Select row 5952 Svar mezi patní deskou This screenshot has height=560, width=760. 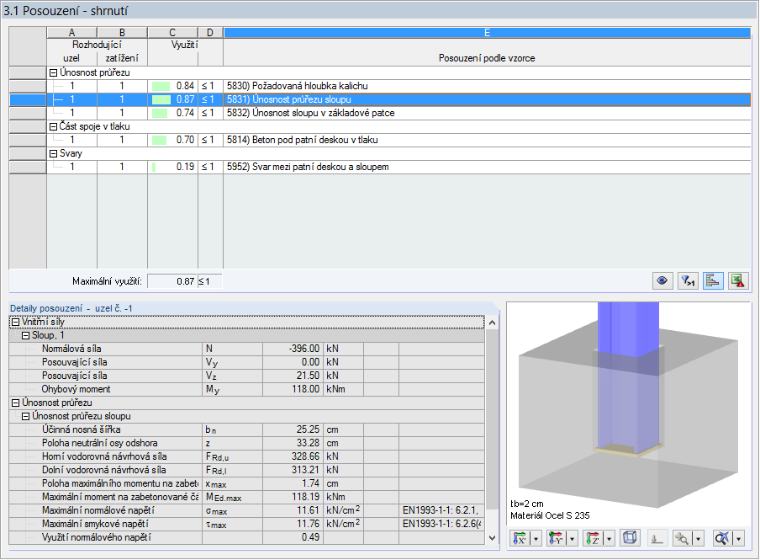click(380, 167)
